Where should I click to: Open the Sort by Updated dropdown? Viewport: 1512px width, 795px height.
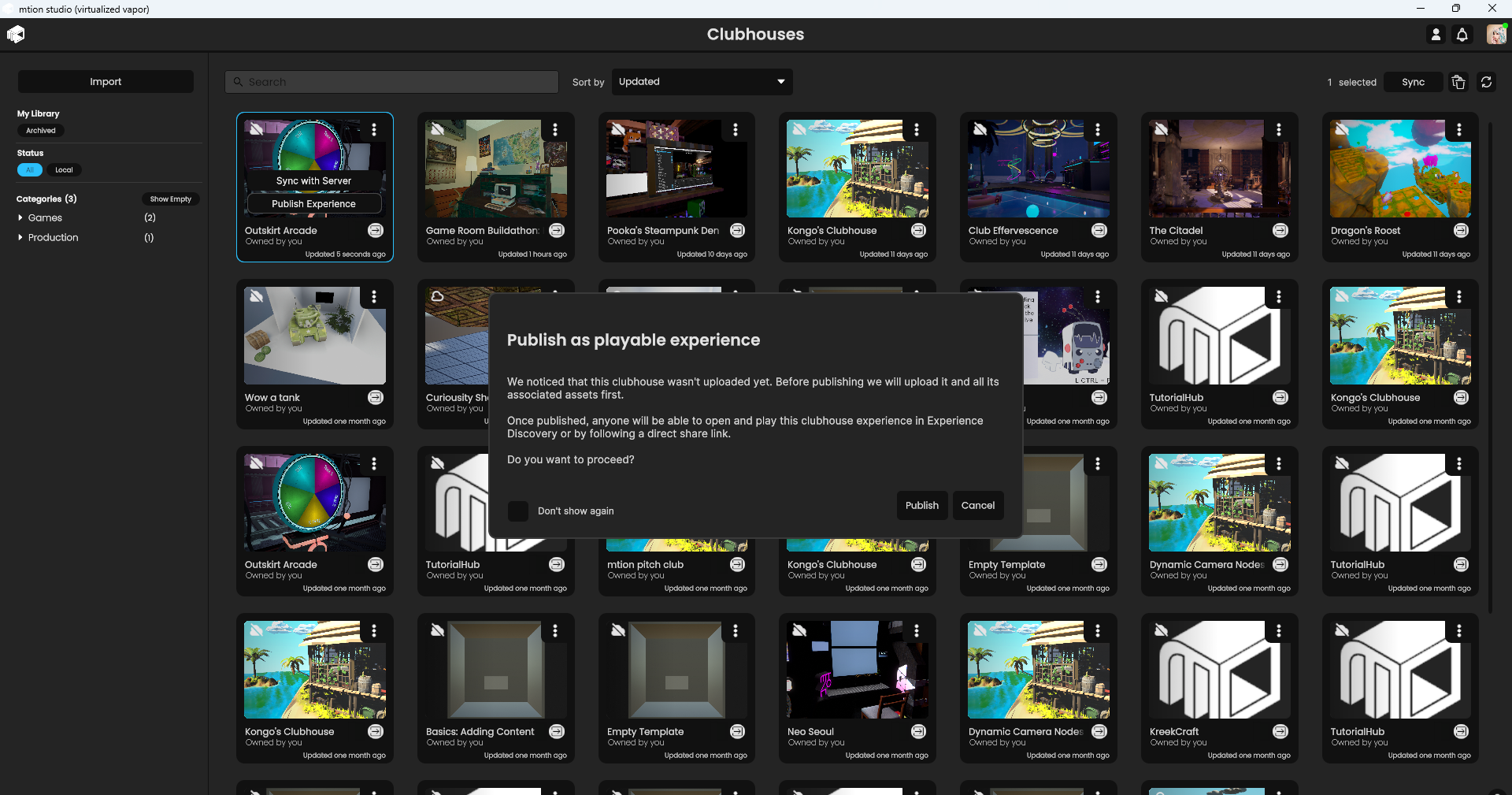pos(702,82)
